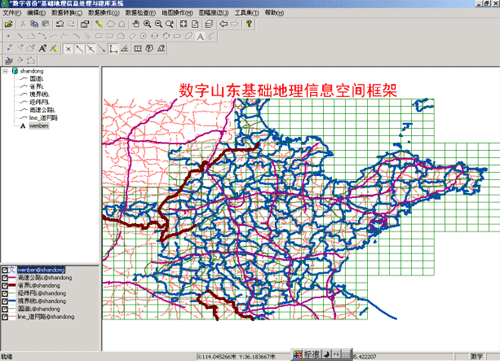Screen dimensions: 500x361
Task: Activate the zoom out magnifier
Action: coord(159,24)
